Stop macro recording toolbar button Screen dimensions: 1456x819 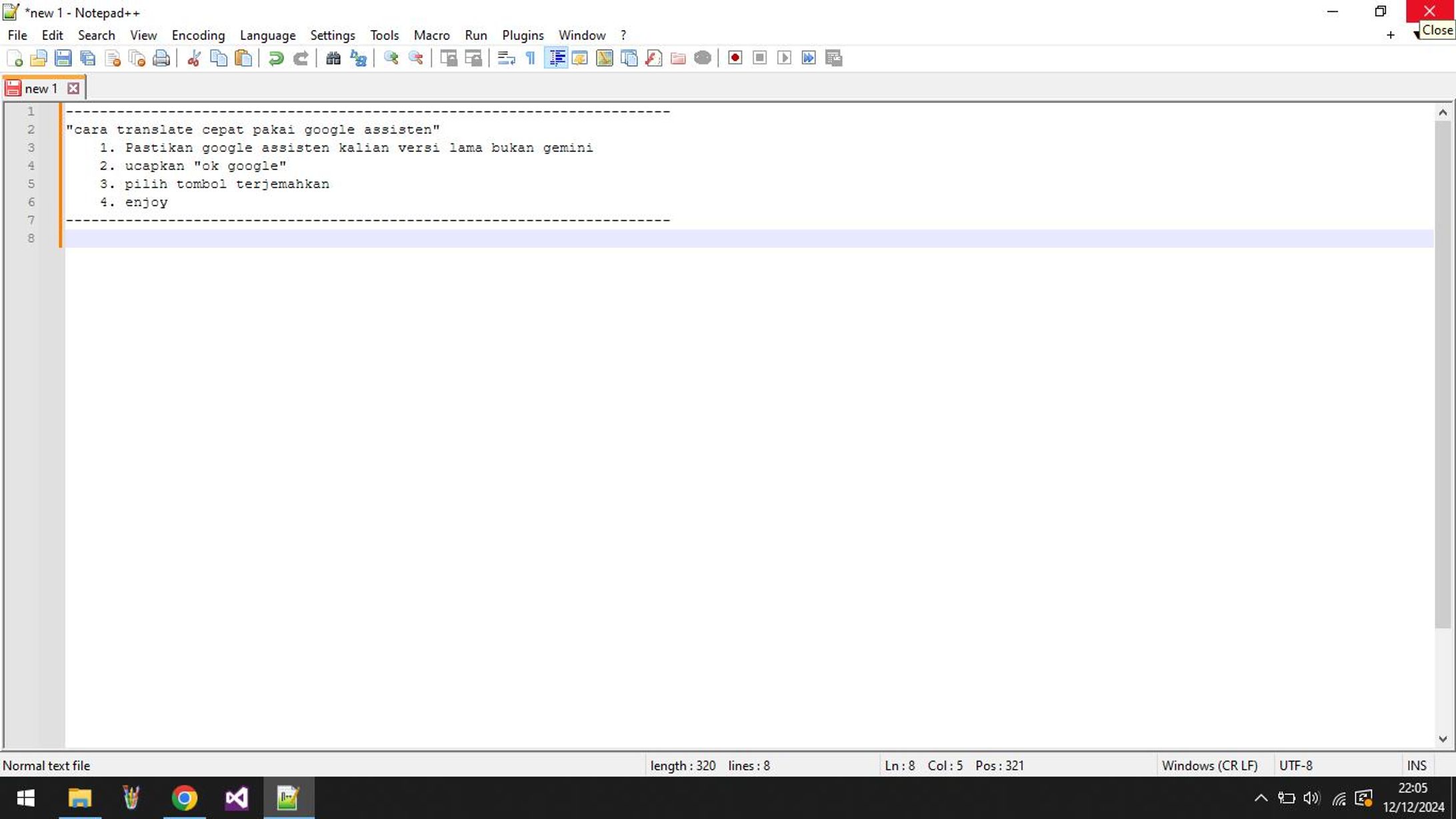tap(760, 59)
